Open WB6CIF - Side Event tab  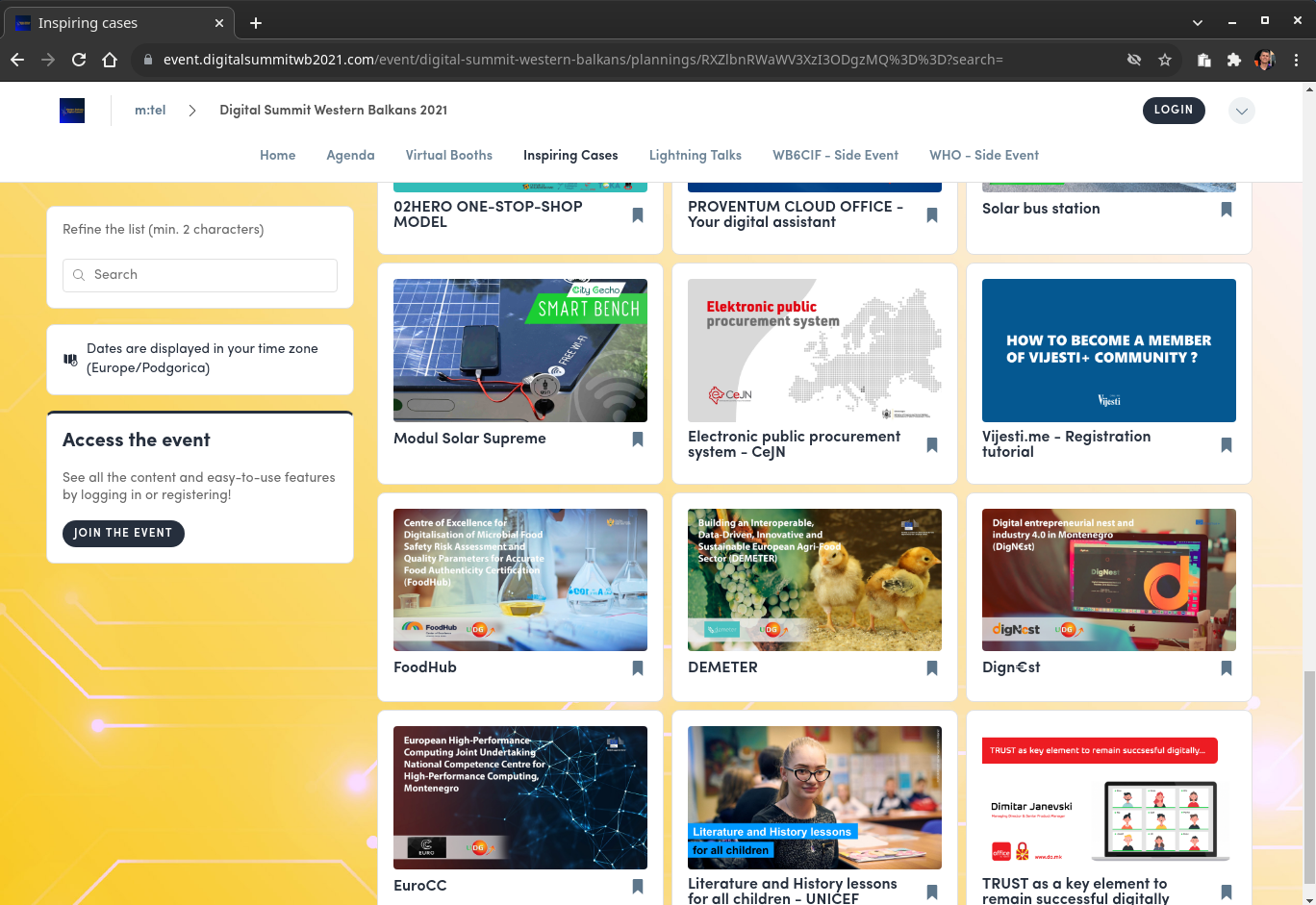835,155
